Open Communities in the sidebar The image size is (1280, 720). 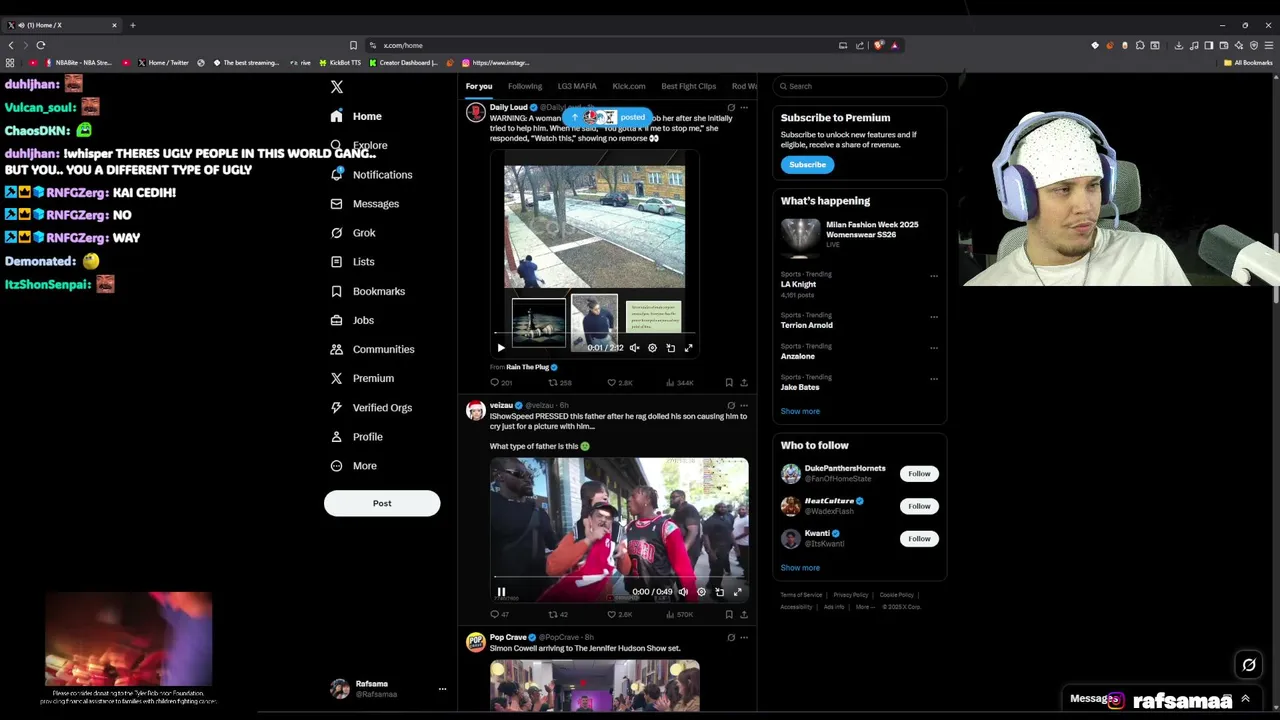pos(372,349)
